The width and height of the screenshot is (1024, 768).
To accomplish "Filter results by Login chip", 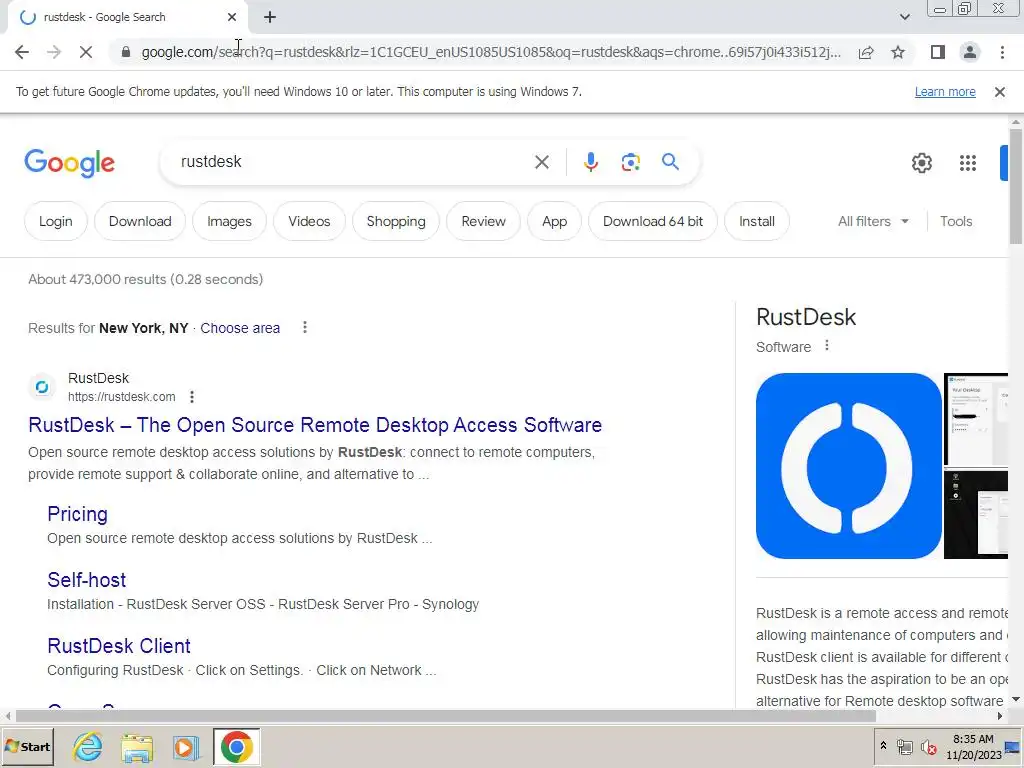I will [56, 221].
